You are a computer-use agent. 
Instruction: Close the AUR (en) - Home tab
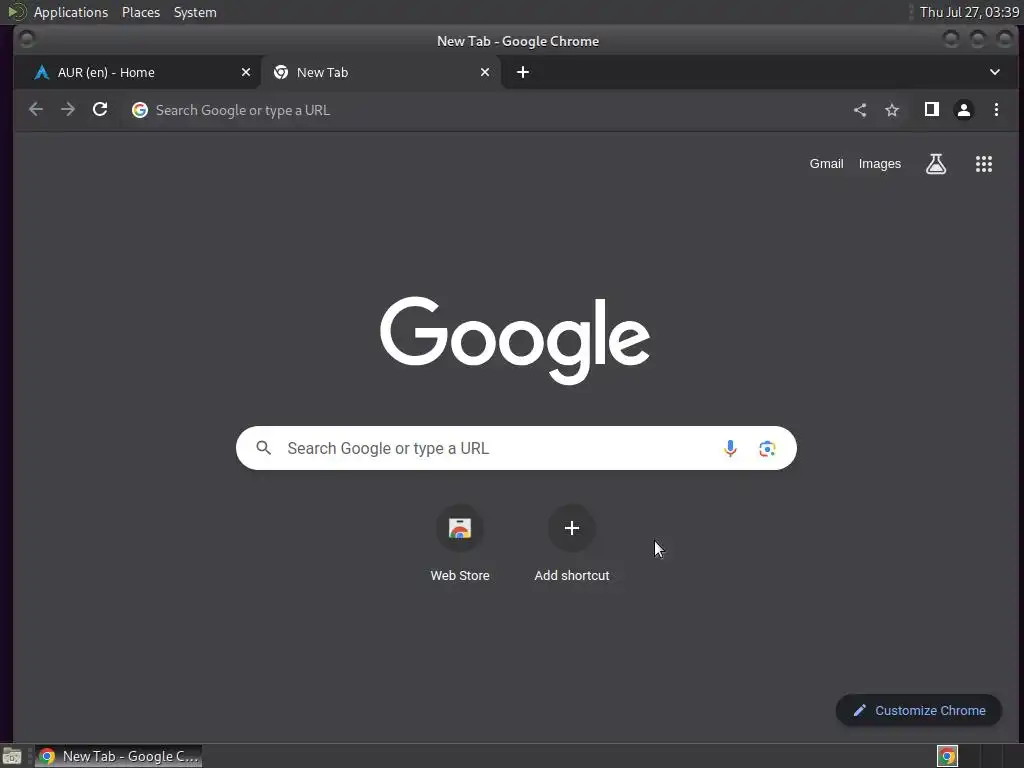tap(246, 72)
